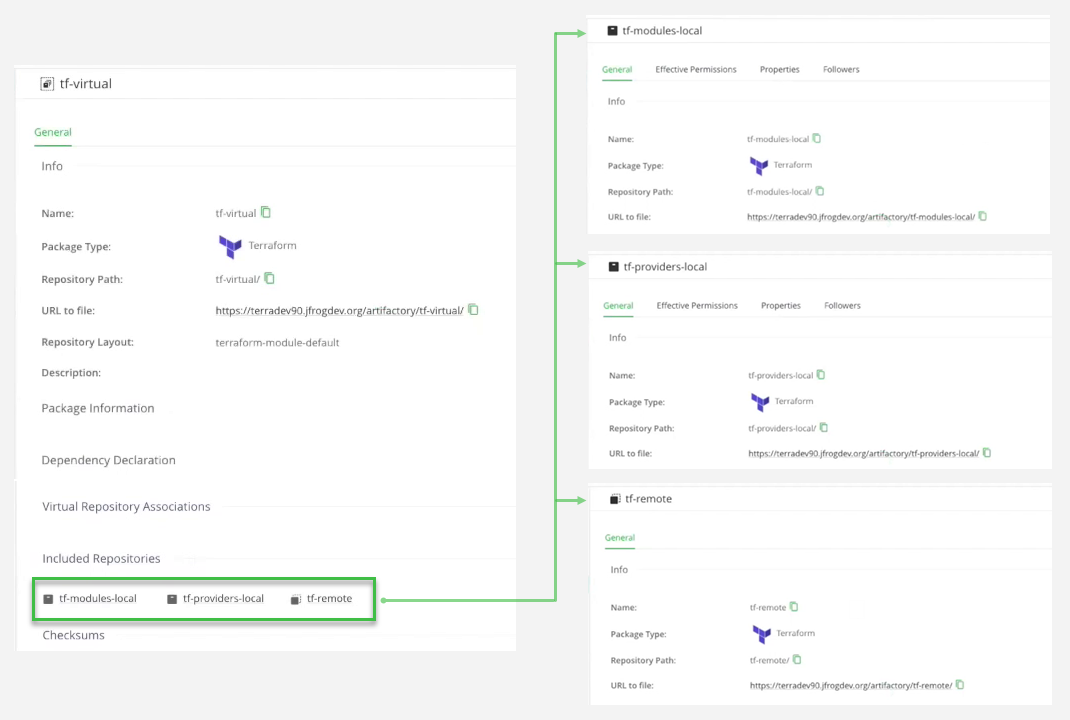This screenshot has width=1070, height=720.
Task: Copy the tf-virtual artifactory URL
Action: click(474, 310)
